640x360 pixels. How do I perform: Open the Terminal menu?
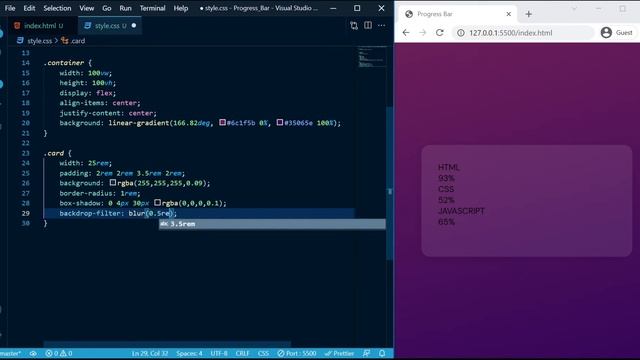[x=152, y=8]
